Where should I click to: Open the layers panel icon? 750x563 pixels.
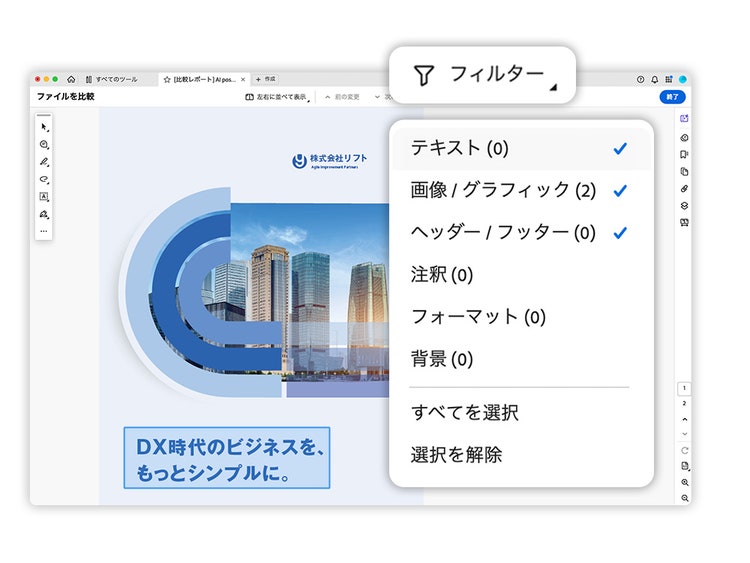pyautogui.click(x=684, y=206)
